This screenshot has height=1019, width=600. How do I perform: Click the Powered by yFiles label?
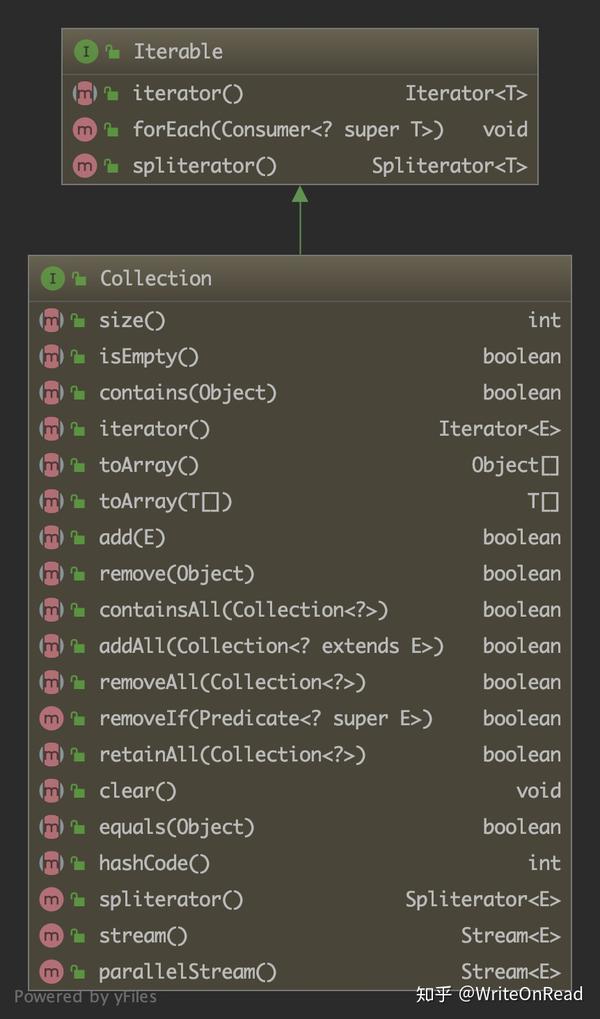85,997
